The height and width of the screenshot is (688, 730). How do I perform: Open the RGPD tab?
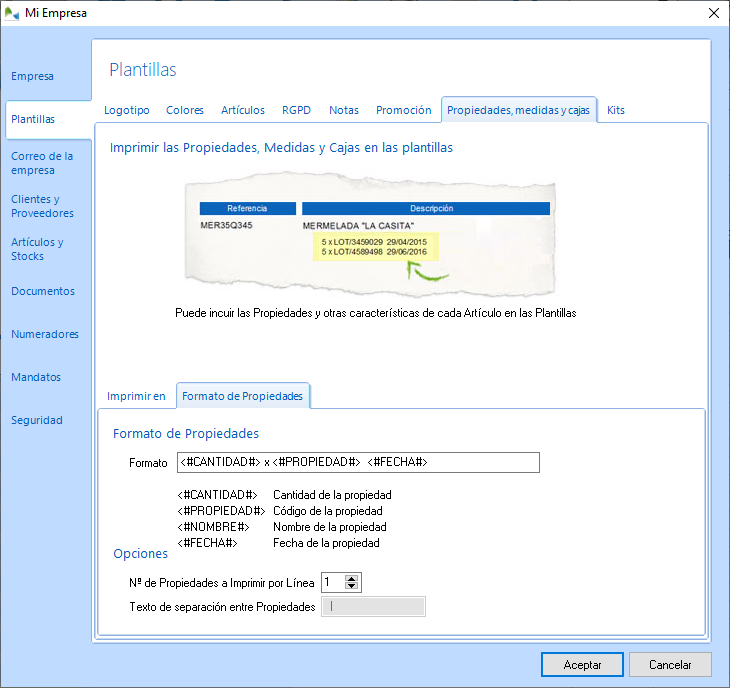[296, 110]
